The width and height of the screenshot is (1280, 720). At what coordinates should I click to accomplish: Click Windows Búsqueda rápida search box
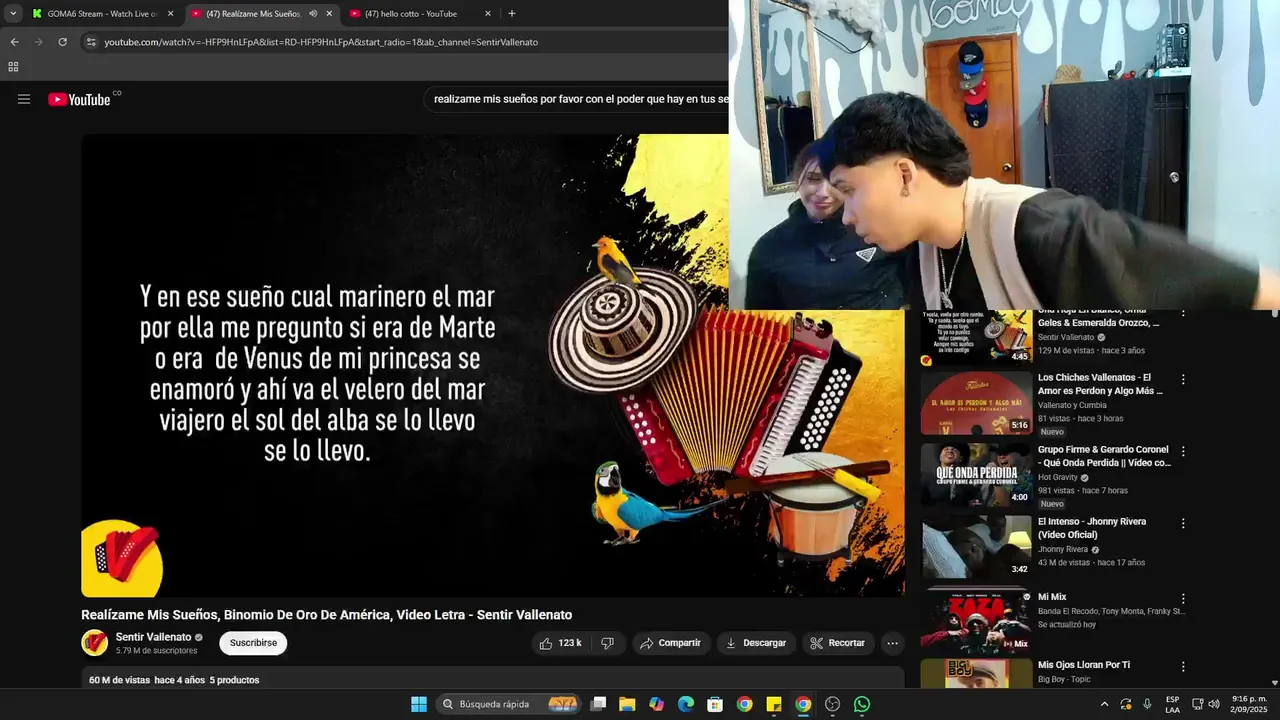(509, 704)
